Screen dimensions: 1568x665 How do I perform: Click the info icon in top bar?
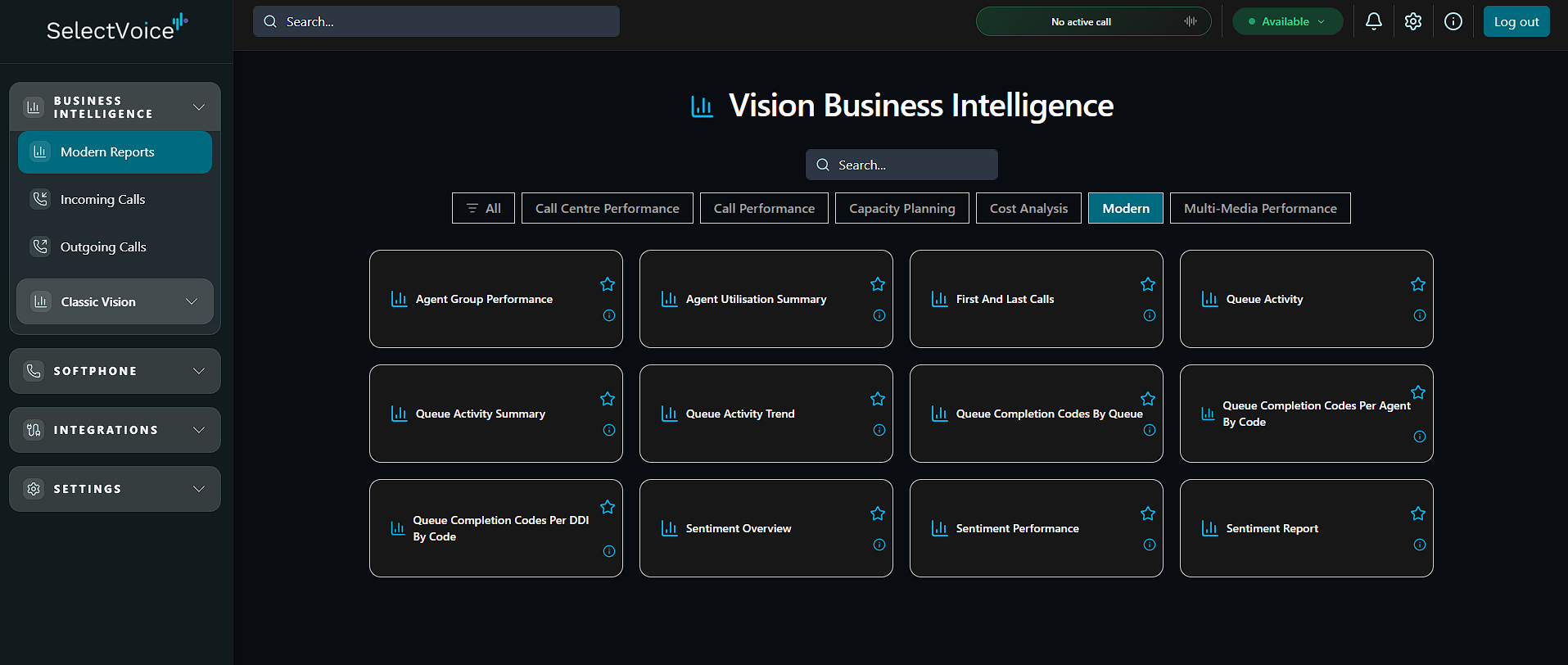pyautogui.click(x=1453, y=21)
